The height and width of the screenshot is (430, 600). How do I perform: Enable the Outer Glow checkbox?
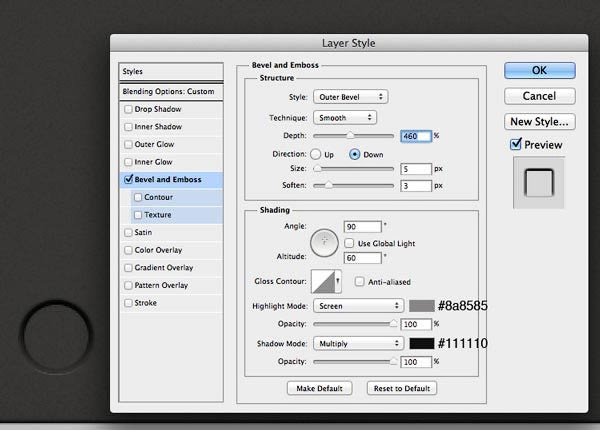[x=128, y=145]
